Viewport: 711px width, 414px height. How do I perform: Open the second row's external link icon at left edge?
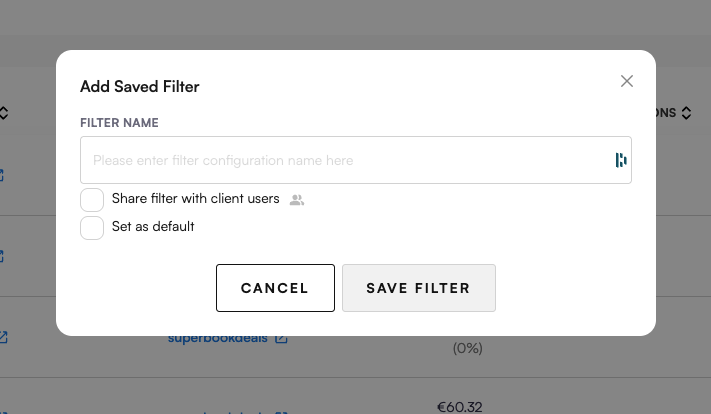(x=2, y=256)
